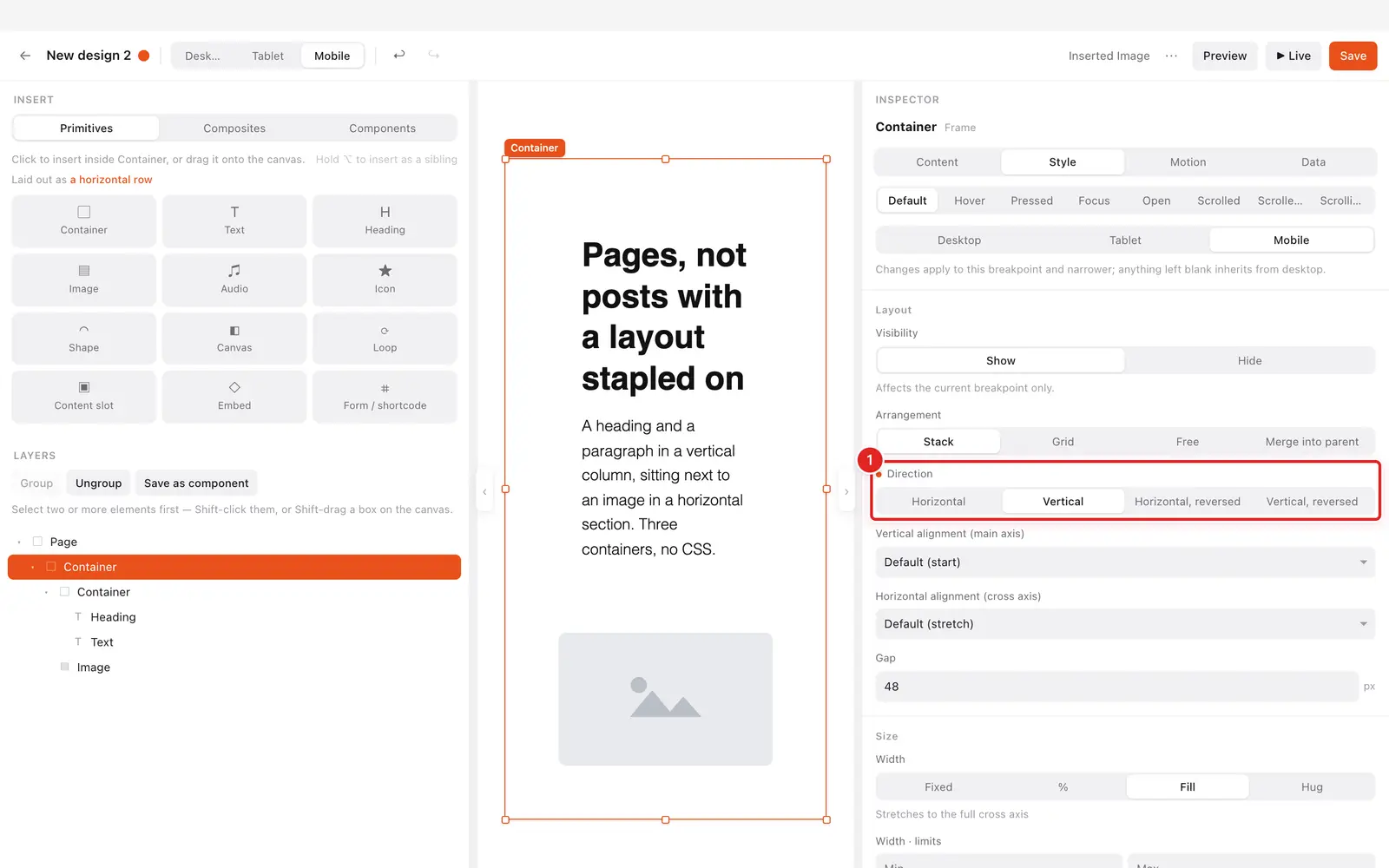
Task: Select the Text layer
Action: click(x=234, y=642)
